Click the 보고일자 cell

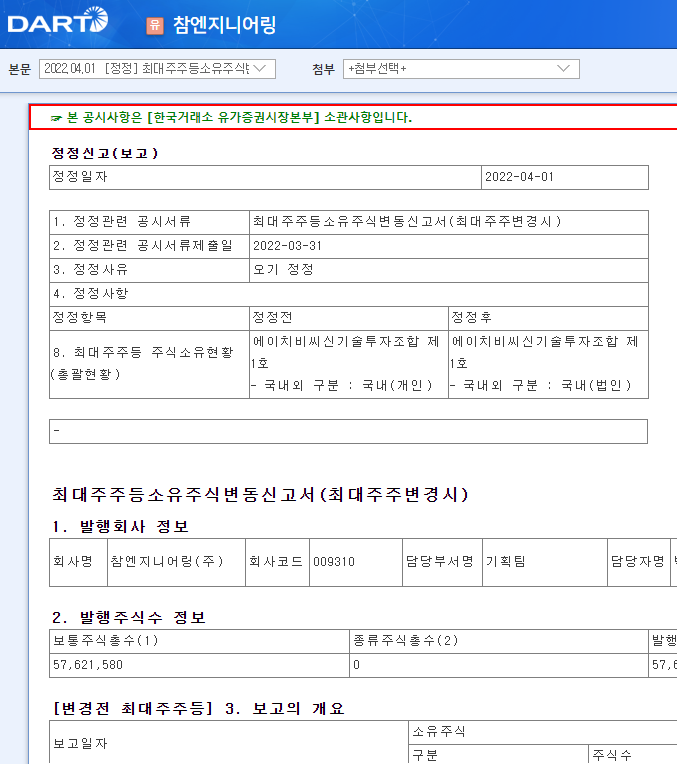click(x=229, y=742)
